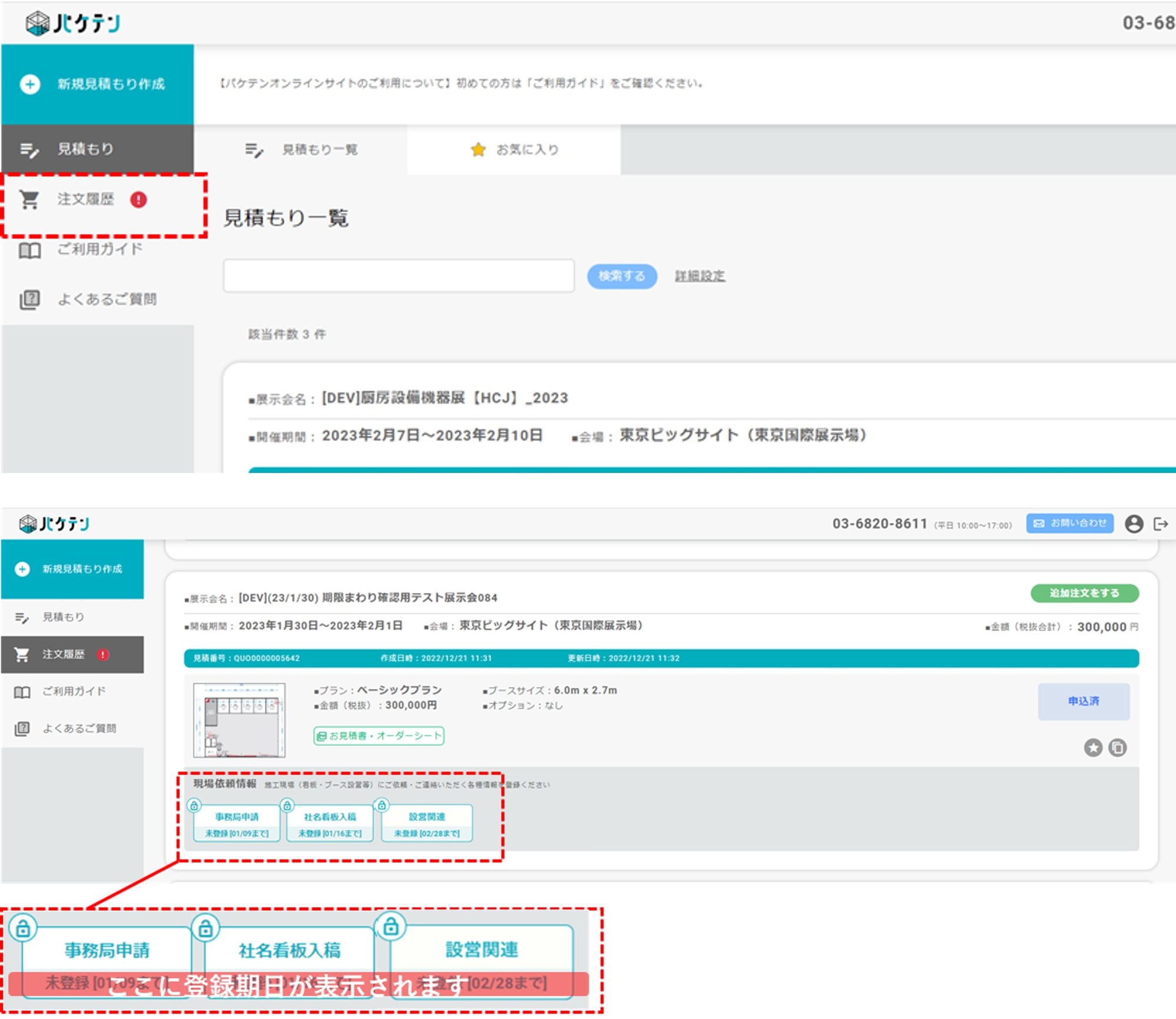The image size is (1176, 1019).
Task: Click inside the search input field
Action: (x=399, y=275)
